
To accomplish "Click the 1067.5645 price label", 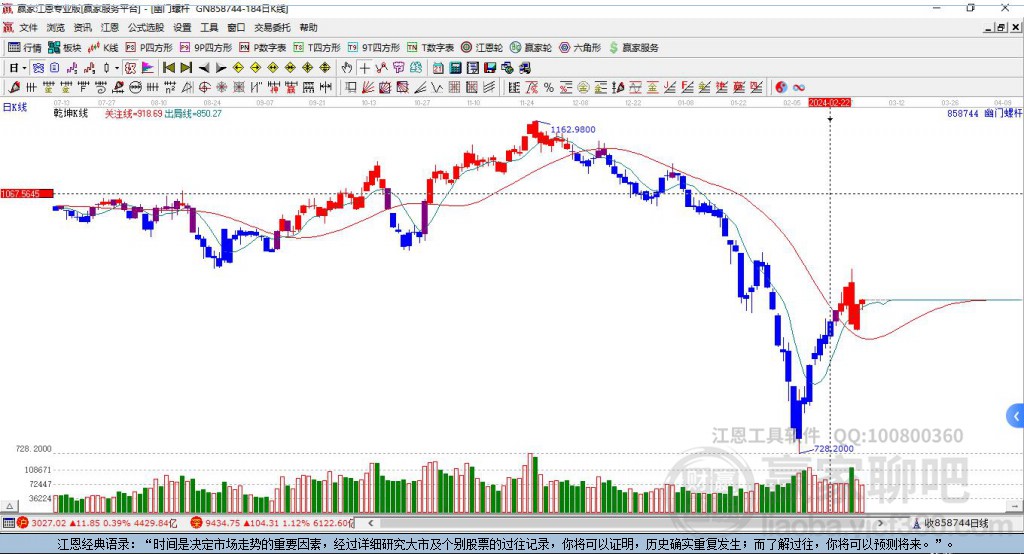I will click(x=27, y=193).
